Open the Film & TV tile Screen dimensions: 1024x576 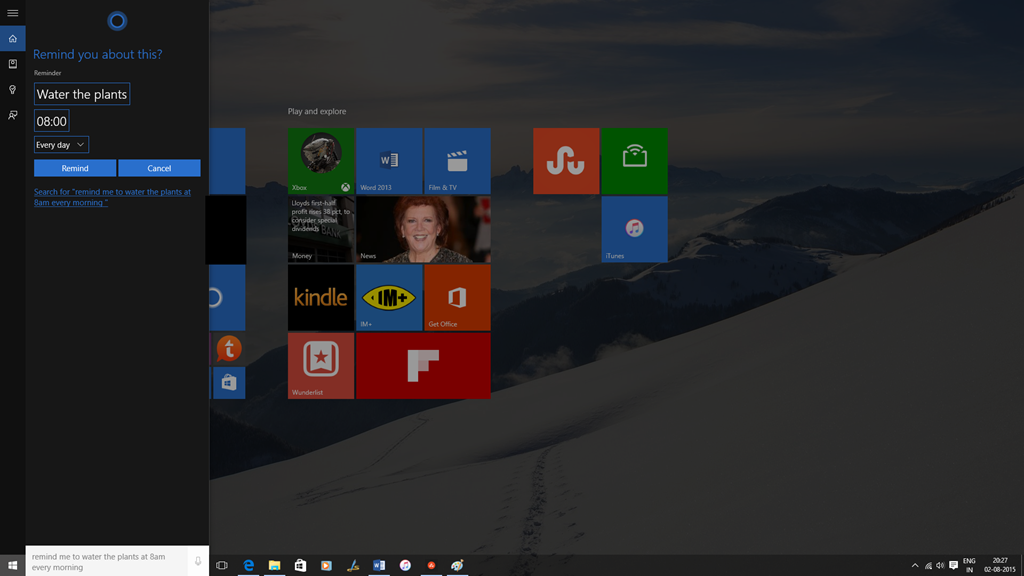[457, 161]
